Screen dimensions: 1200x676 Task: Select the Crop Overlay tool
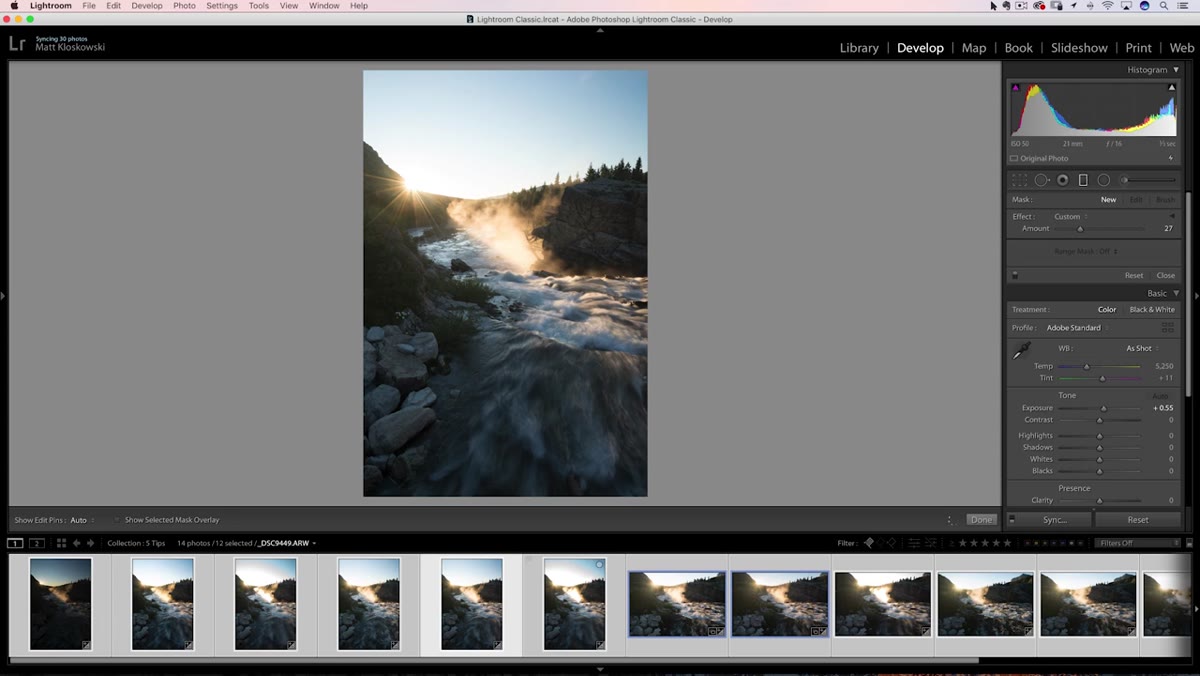(1019, 180)
